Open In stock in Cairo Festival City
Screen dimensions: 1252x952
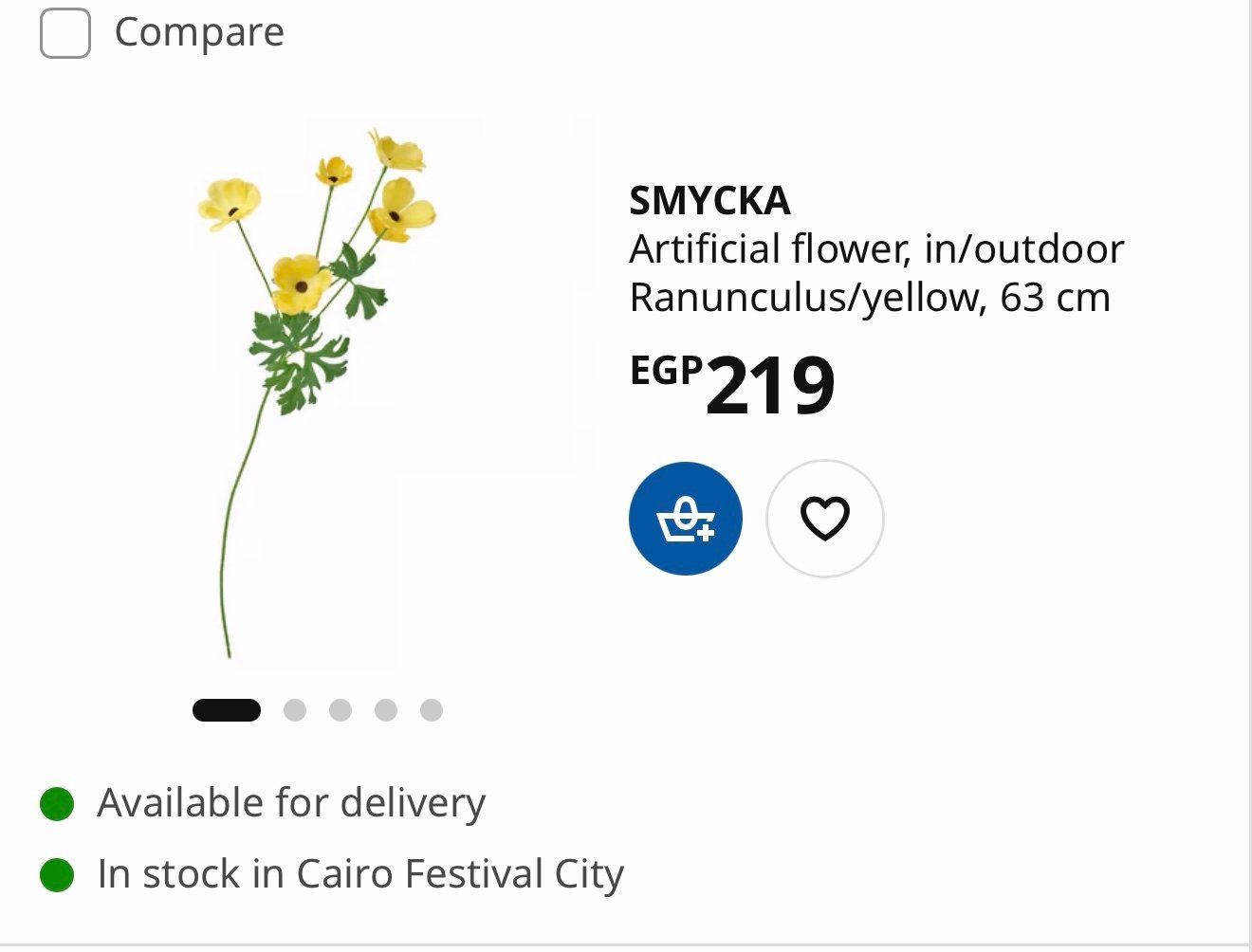361,874
